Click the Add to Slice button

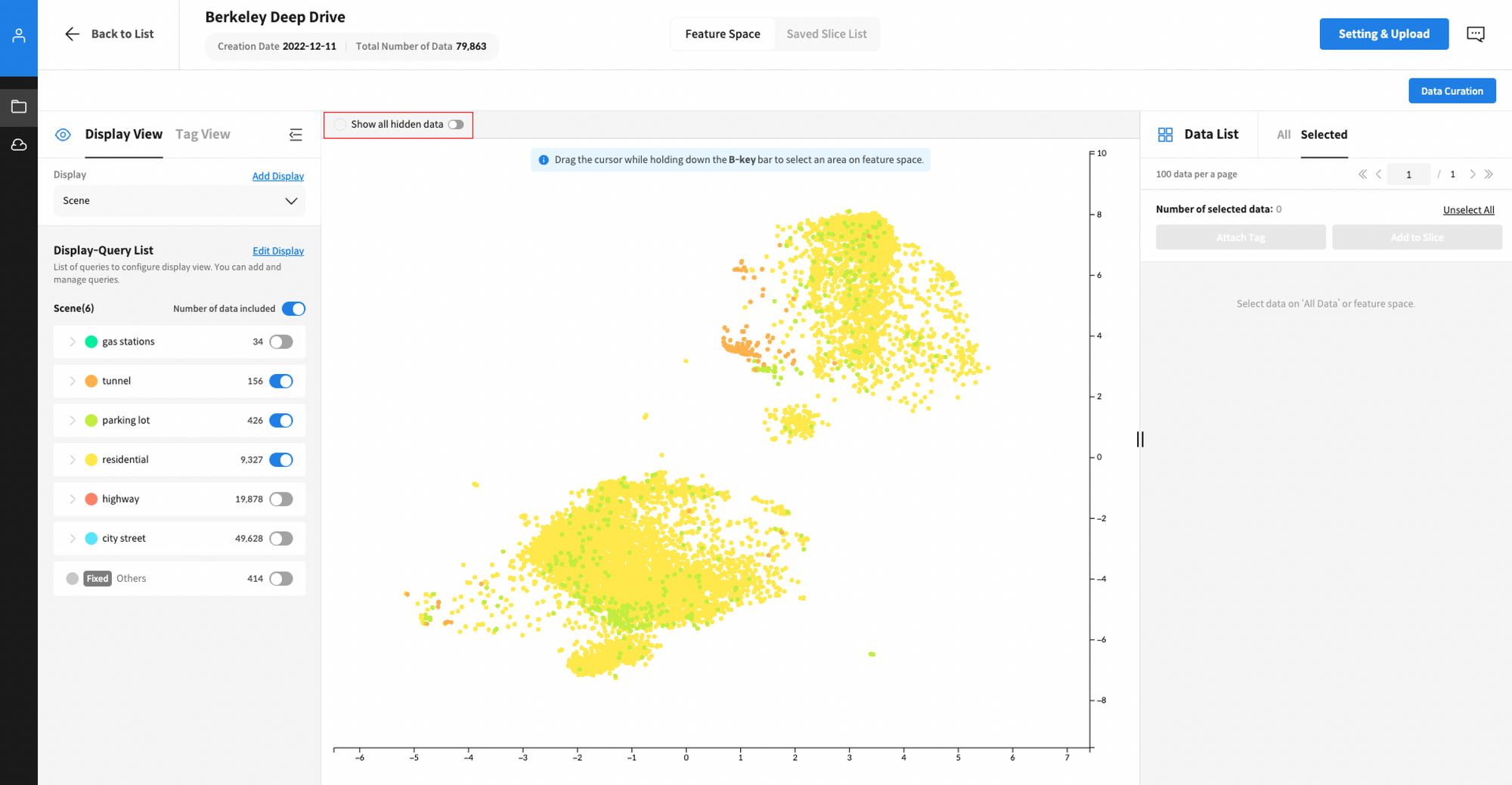pos(1417,237)
